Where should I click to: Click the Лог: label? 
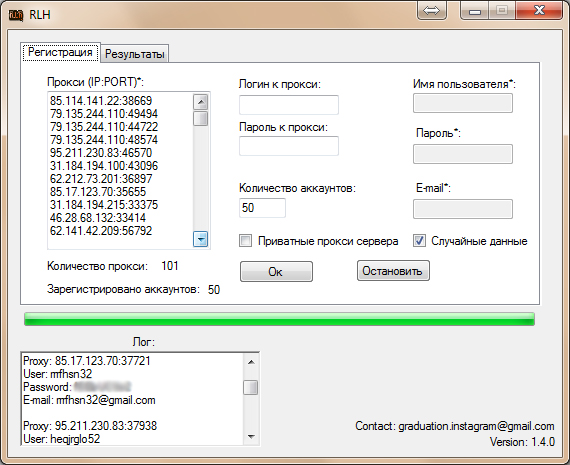tap(144, 342)
